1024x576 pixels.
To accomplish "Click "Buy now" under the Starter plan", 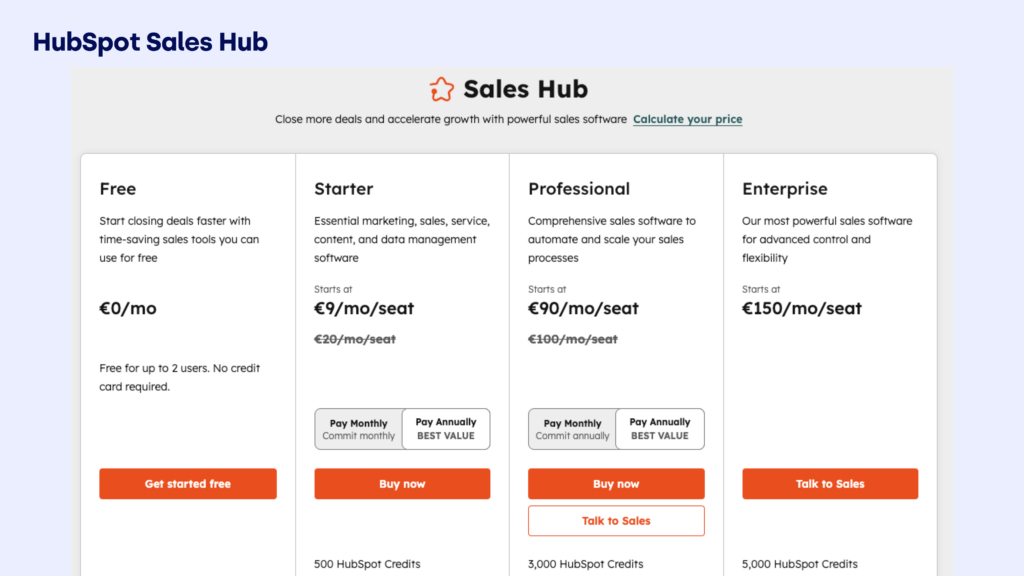I will pos(402,483).
